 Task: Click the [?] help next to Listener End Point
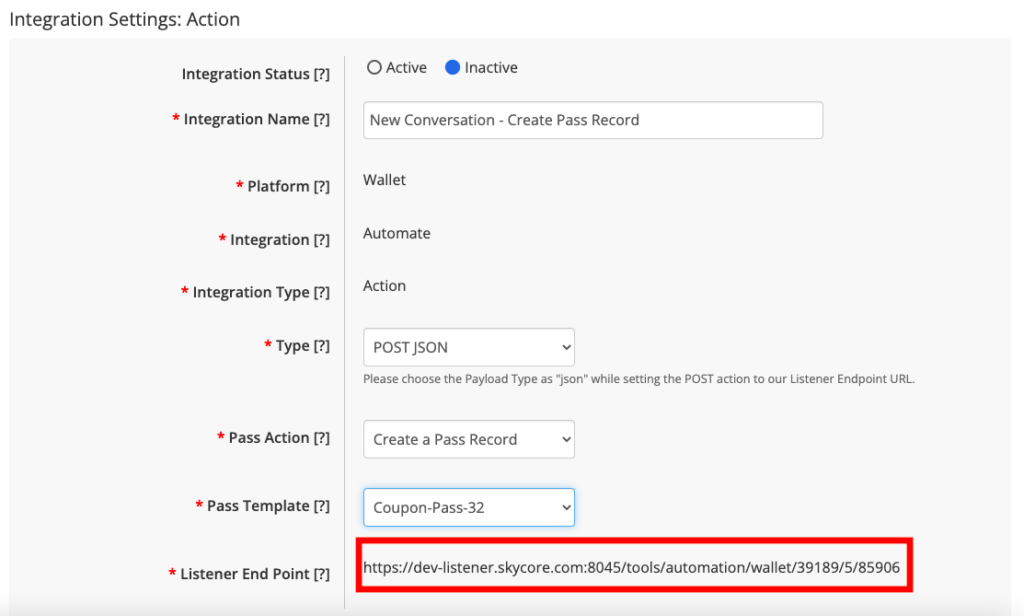coord(321,574)
